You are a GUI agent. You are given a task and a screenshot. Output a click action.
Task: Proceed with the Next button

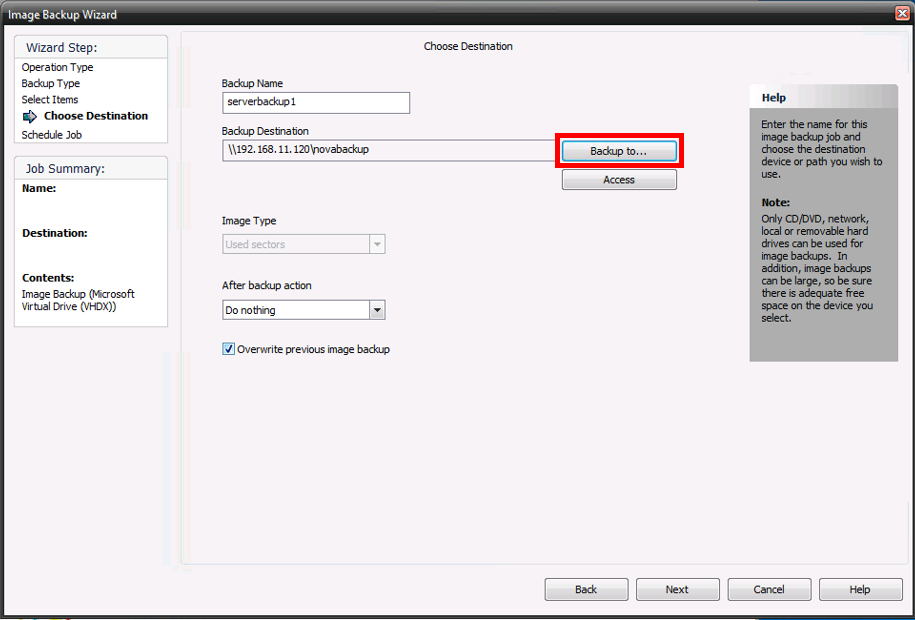coord(677,589)
